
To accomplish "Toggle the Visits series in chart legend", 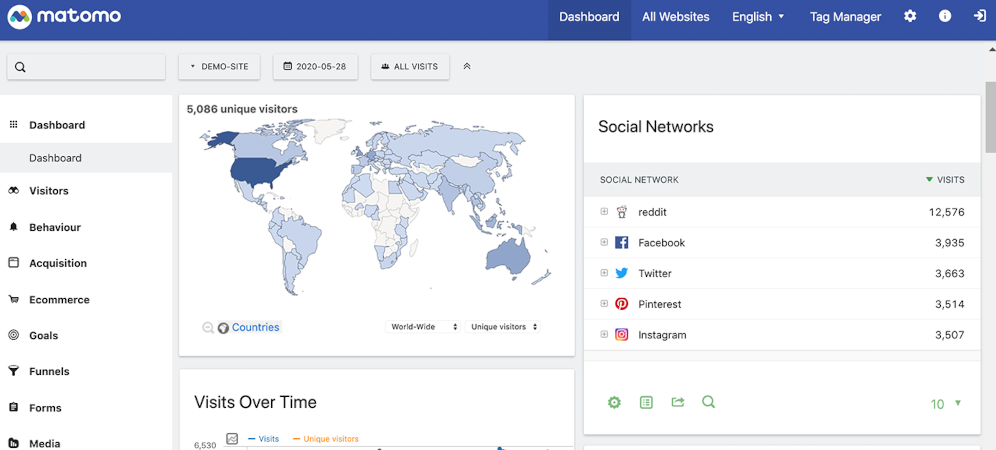I will point(264,439).
